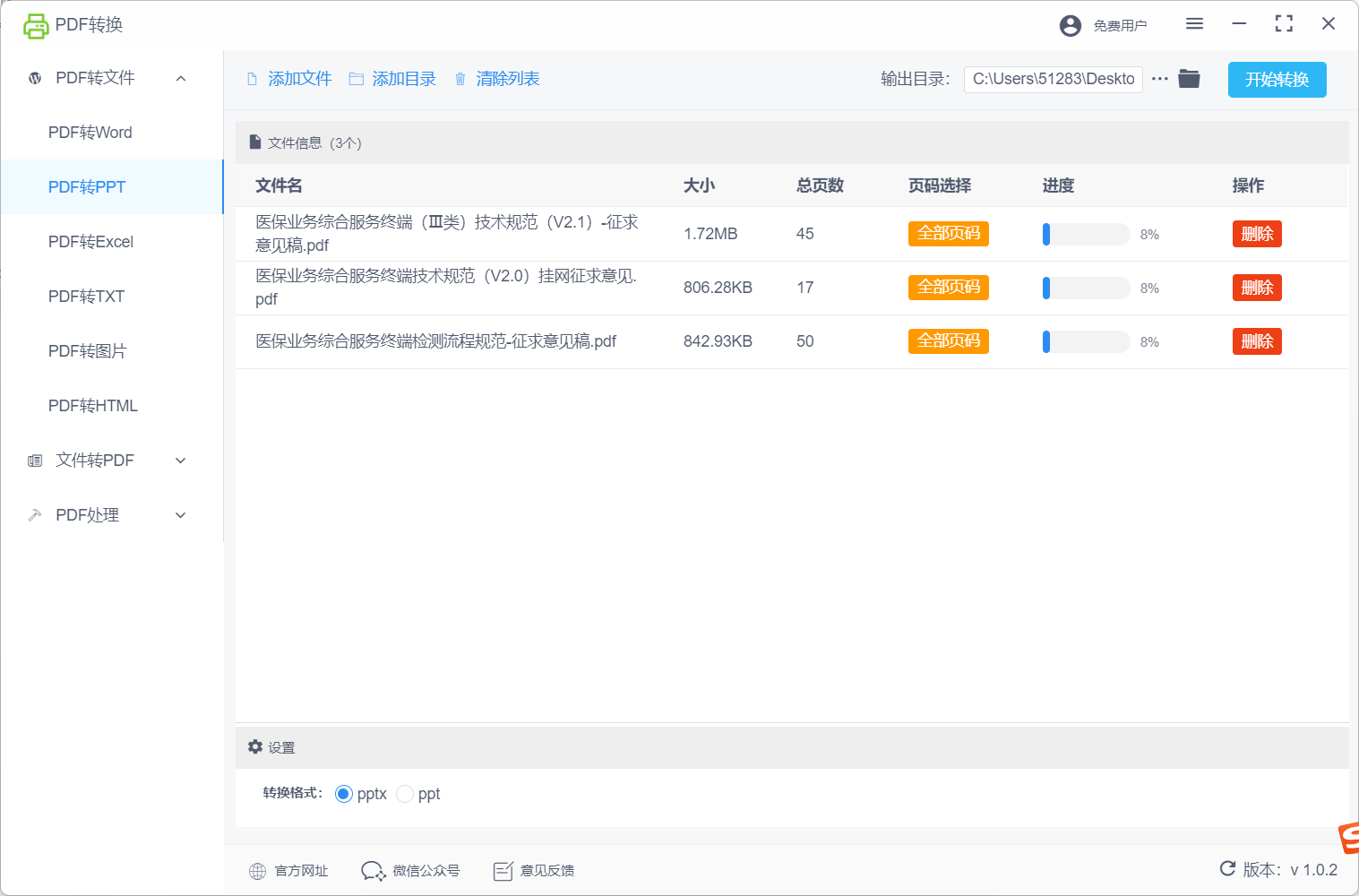Viewport: 1359px width, 896px height.
Task: Click the 意见反馈 link text
Action: [x=547, y=871]
